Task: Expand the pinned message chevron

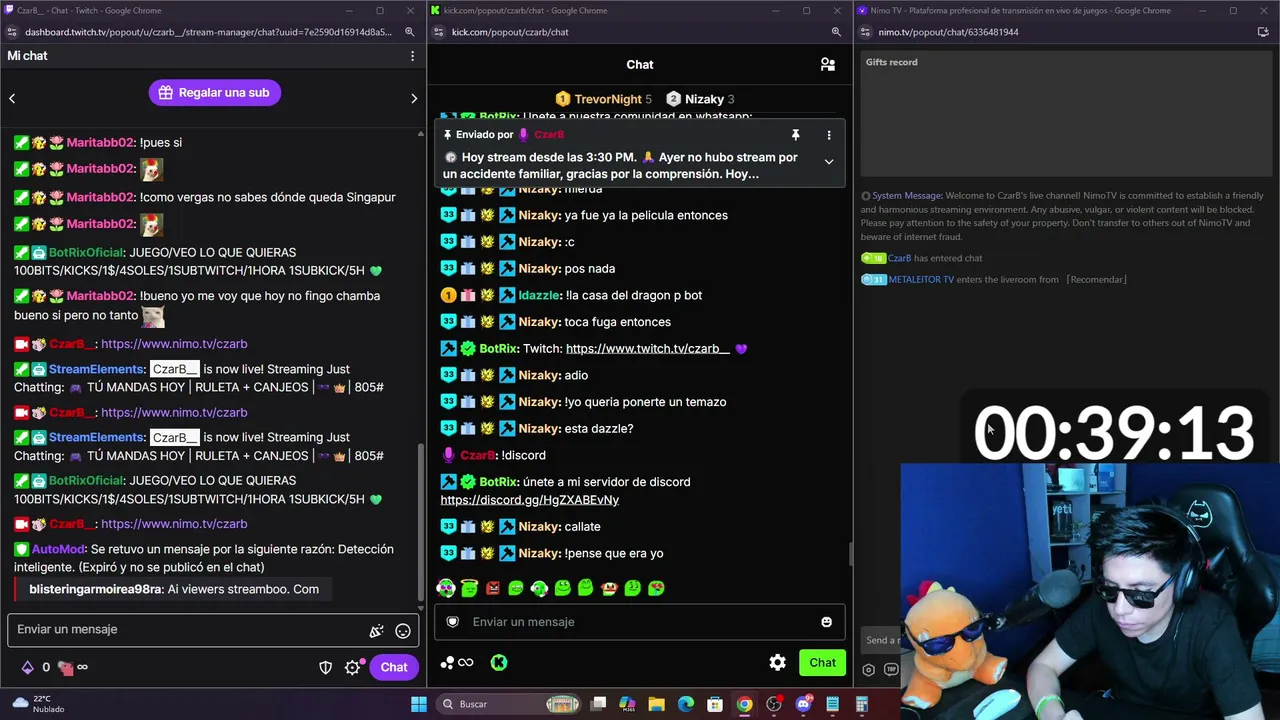Action: [829, 162]
